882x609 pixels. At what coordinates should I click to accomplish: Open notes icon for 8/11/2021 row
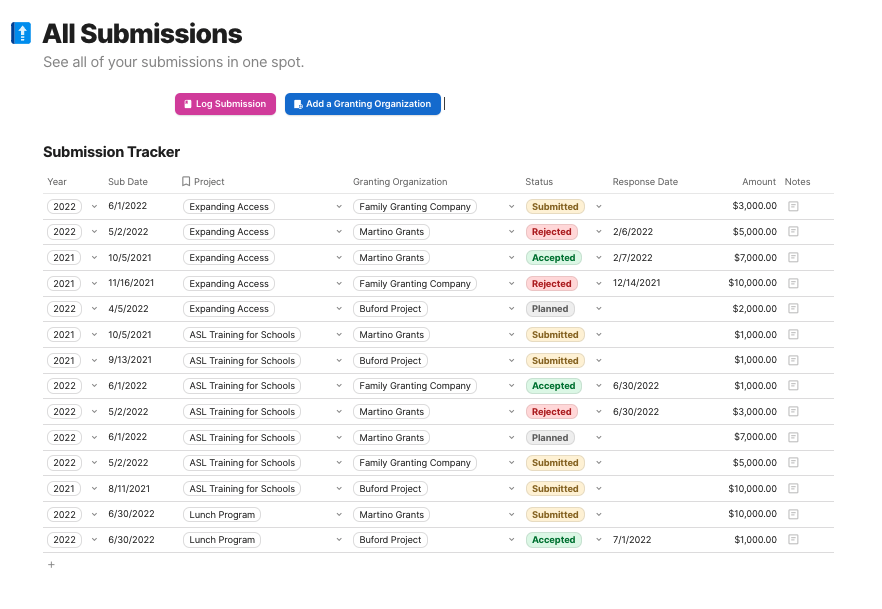pos(793,488)
